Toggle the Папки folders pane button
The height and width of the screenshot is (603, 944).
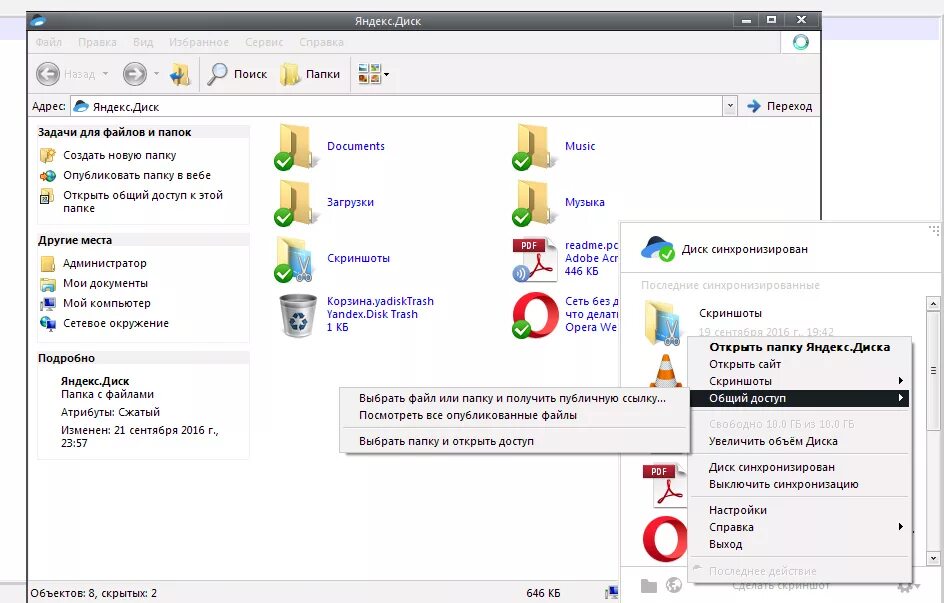tap(311, 74)
